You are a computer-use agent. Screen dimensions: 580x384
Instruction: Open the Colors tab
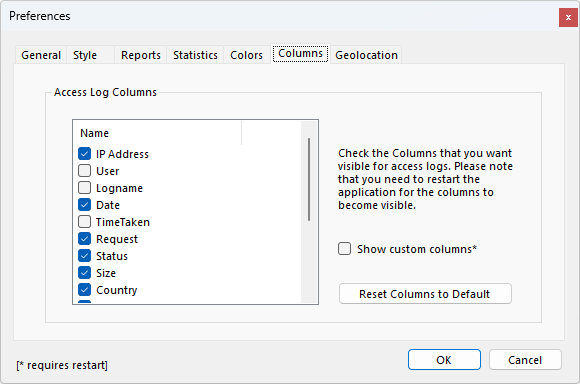tap(246, 55)
